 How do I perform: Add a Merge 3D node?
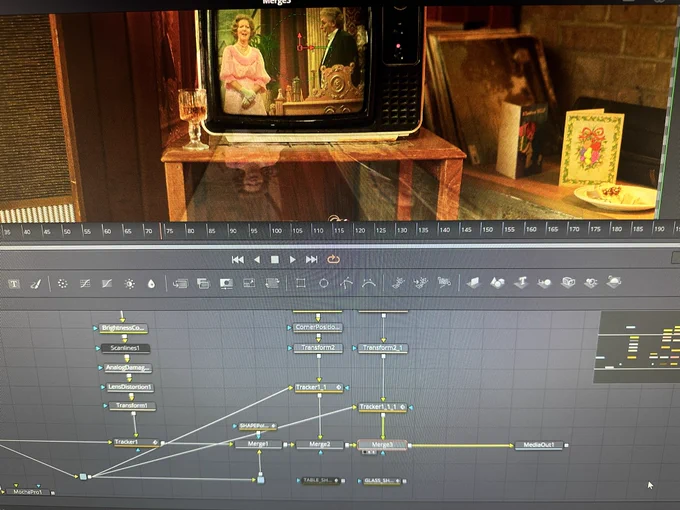click(x=544, y=282)
